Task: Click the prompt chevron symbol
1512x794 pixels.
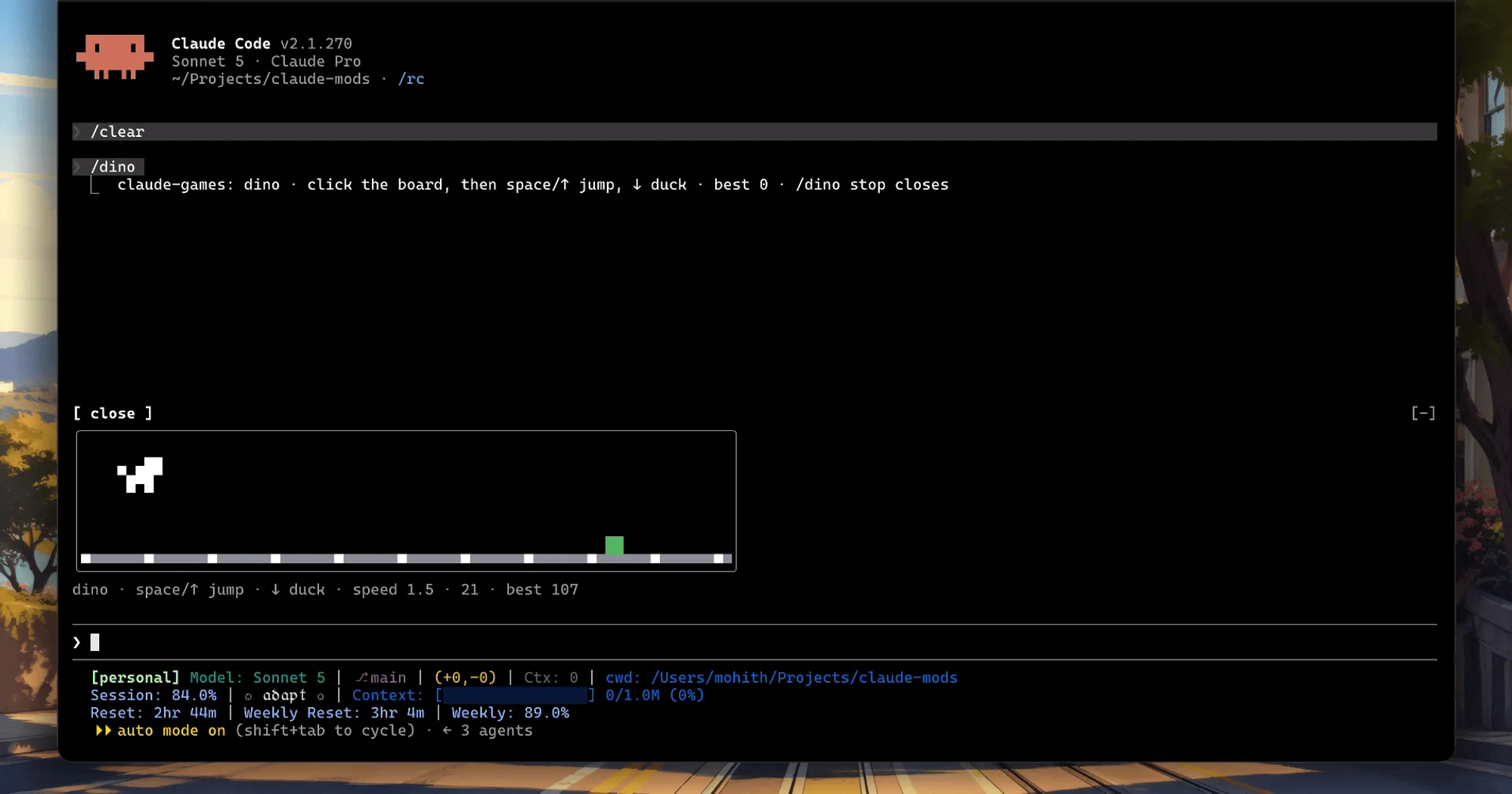Action: click(76, 642)
